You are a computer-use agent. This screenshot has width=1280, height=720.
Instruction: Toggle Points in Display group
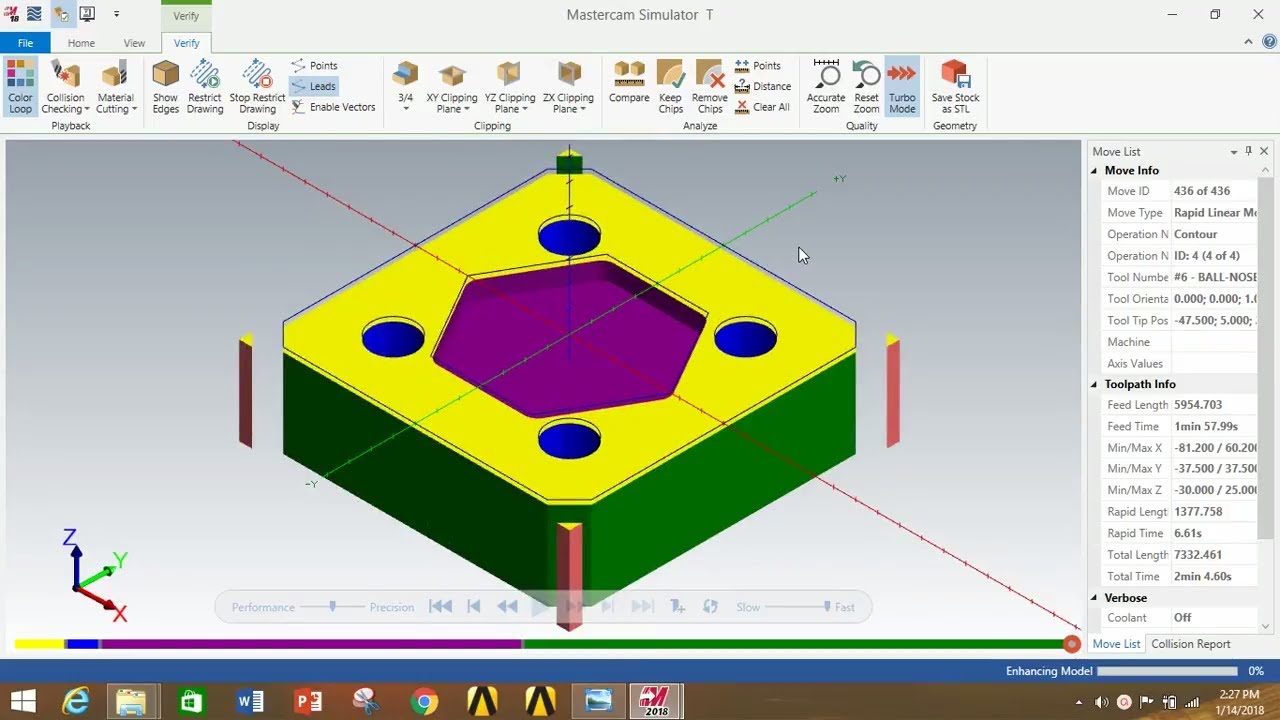pos(315,65)
